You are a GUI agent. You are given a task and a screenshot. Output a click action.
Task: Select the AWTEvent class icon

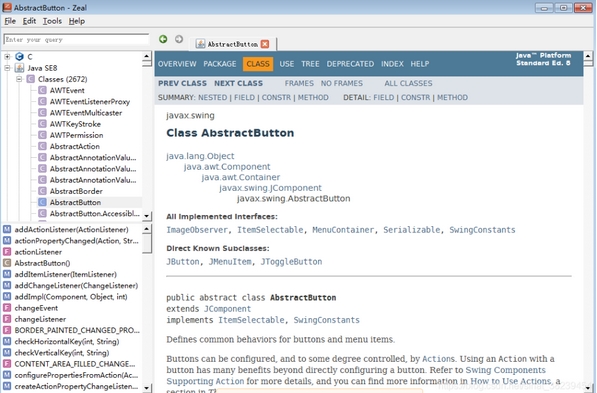pos(42,90)
